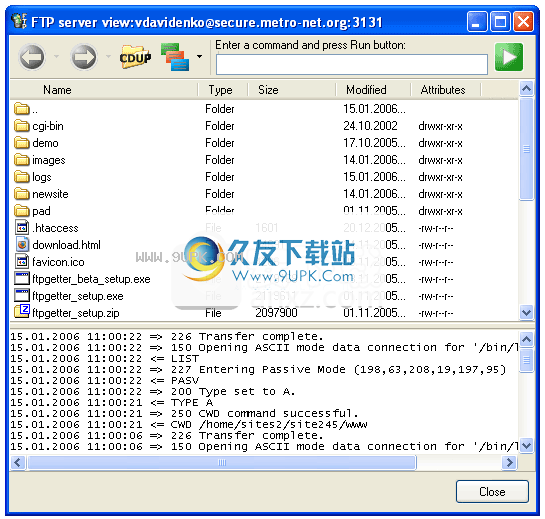
Task: Select the ftpgetter_setup.zip file icon
Action: pyautogui.click(x=22, y=311)
